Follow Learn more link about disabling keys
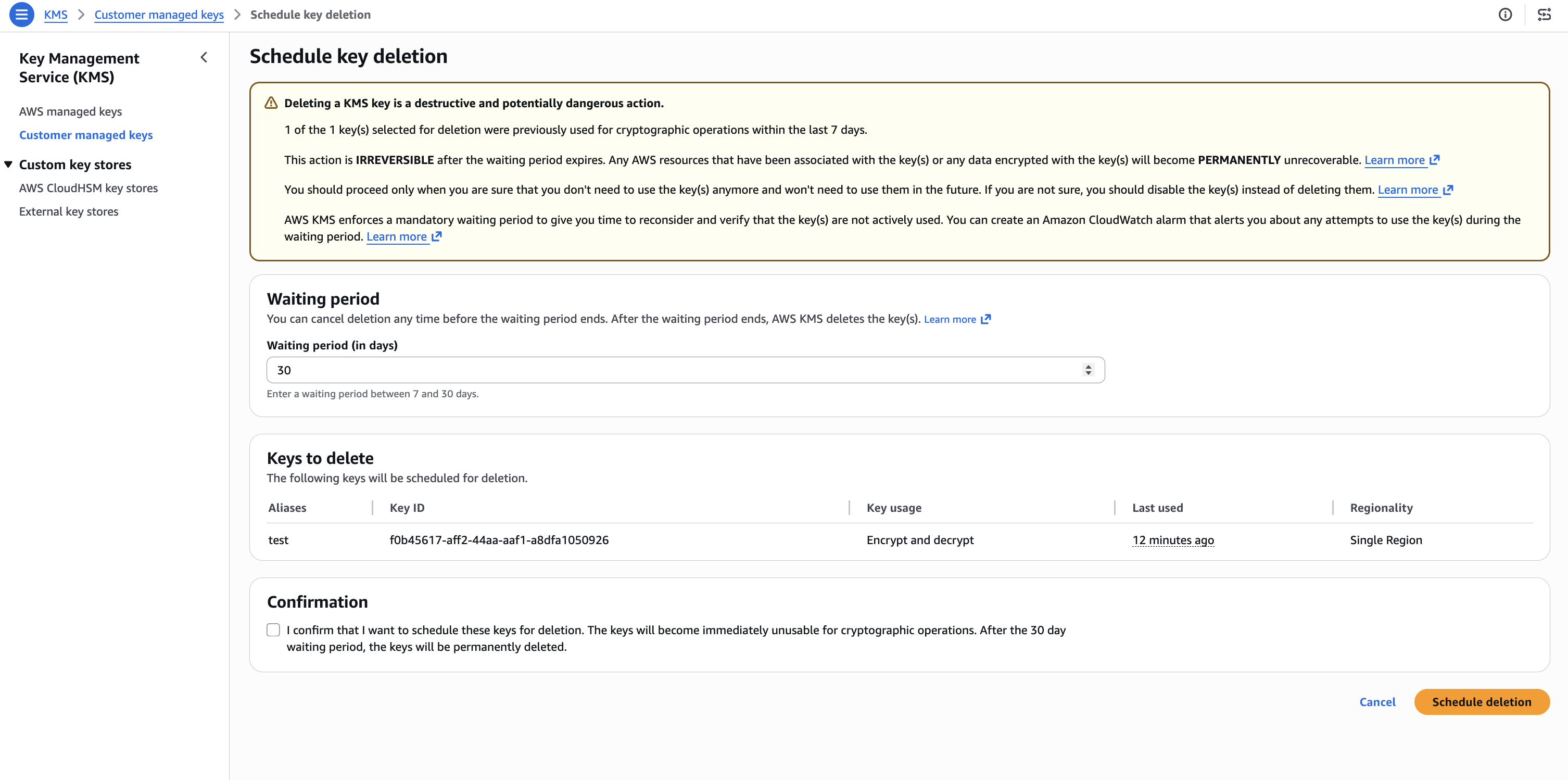 [1408, 190]
